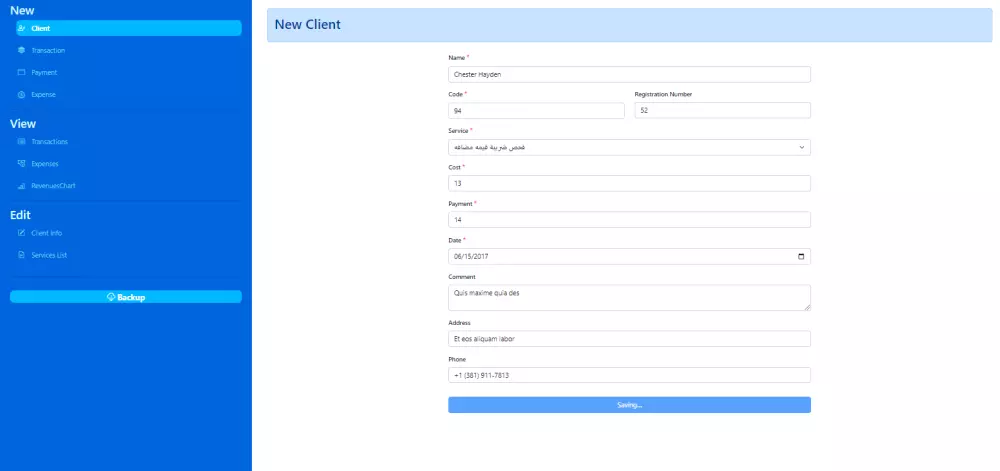Open the date picker calendar icon
Viewport: 1000px width, 471px height.
801,257
